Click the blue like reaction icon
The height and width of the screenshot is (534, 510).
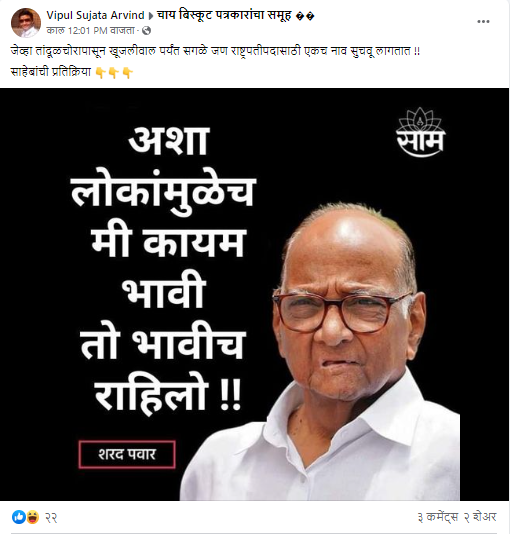(x=19, y=517)
